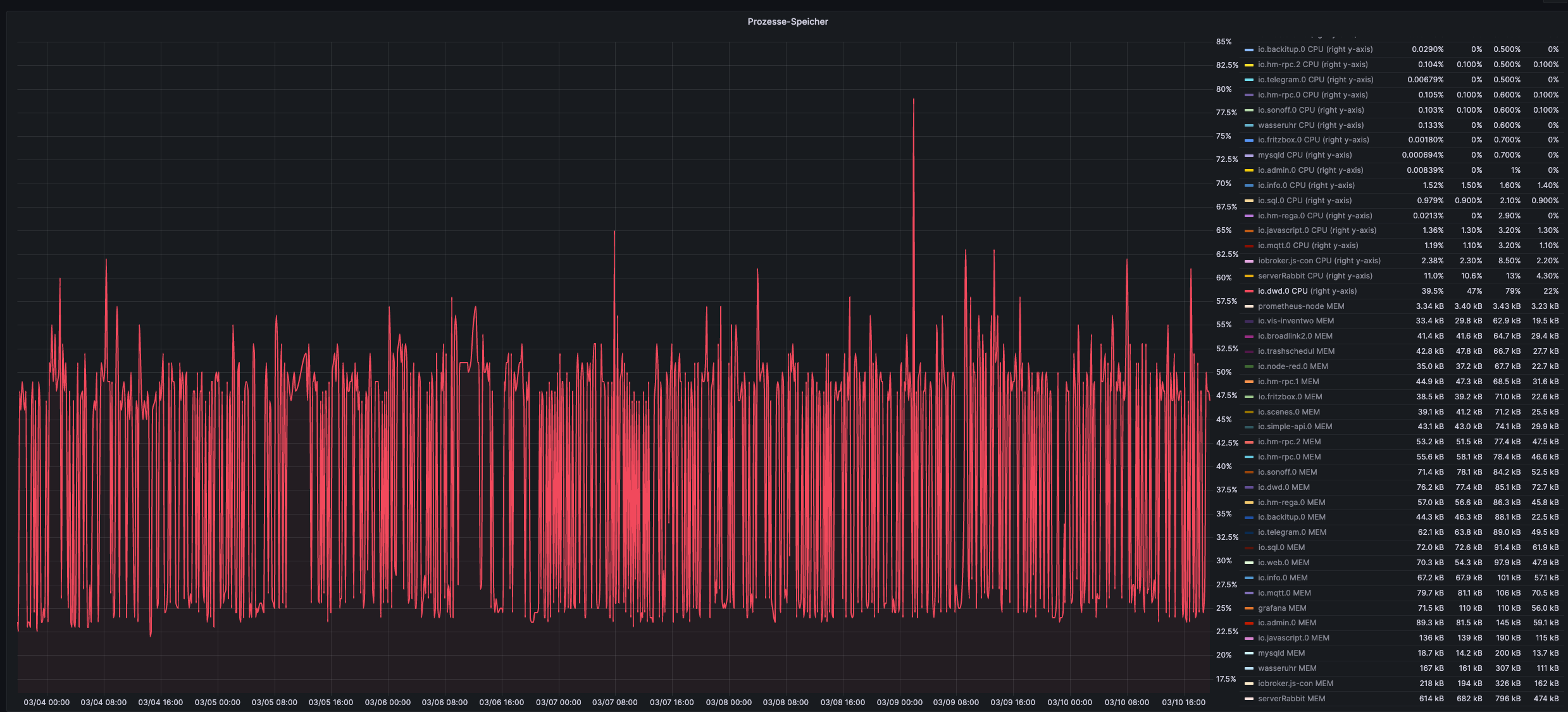Click the io.dwd.0 CPU legend color swatch

pos(1248,291)
